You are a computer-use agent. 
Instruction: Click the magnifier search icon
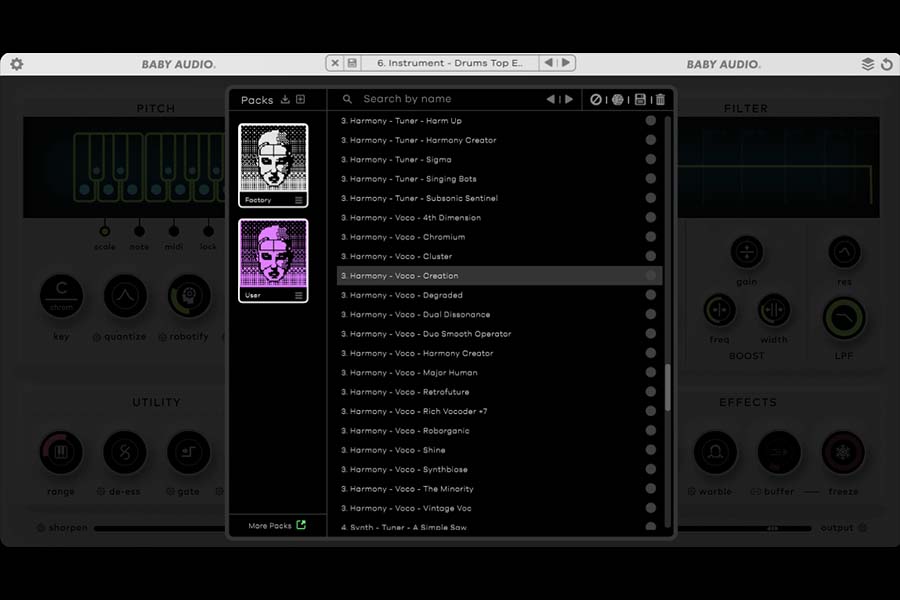point(347,99)
